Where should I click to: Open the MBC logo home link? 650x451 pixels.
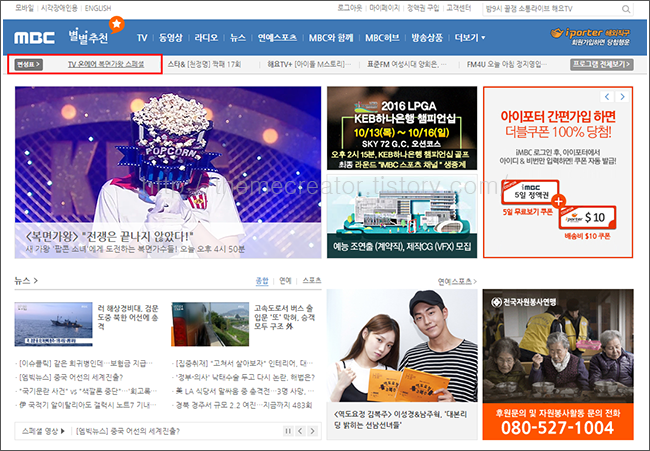click(34, 38)
